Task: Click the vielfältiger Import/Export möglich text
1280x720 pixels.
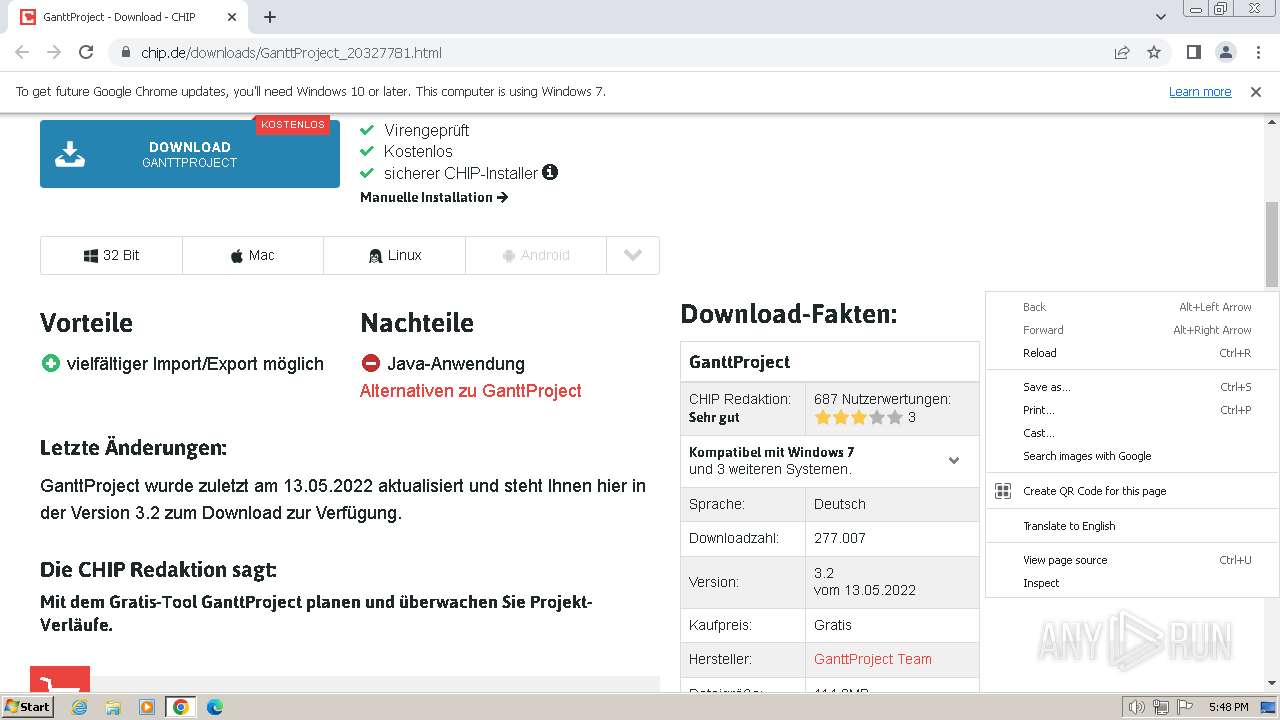Action: (195, 364)
